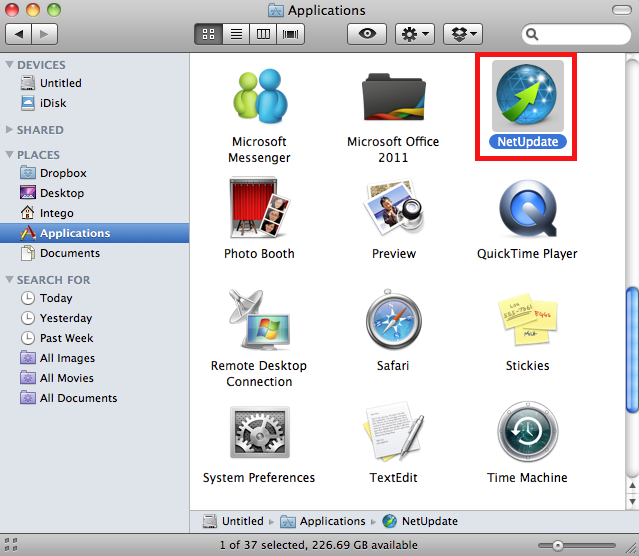639x556 pixels.
Task: Open the TextEdit app icon
Action: tap(393, 431)
